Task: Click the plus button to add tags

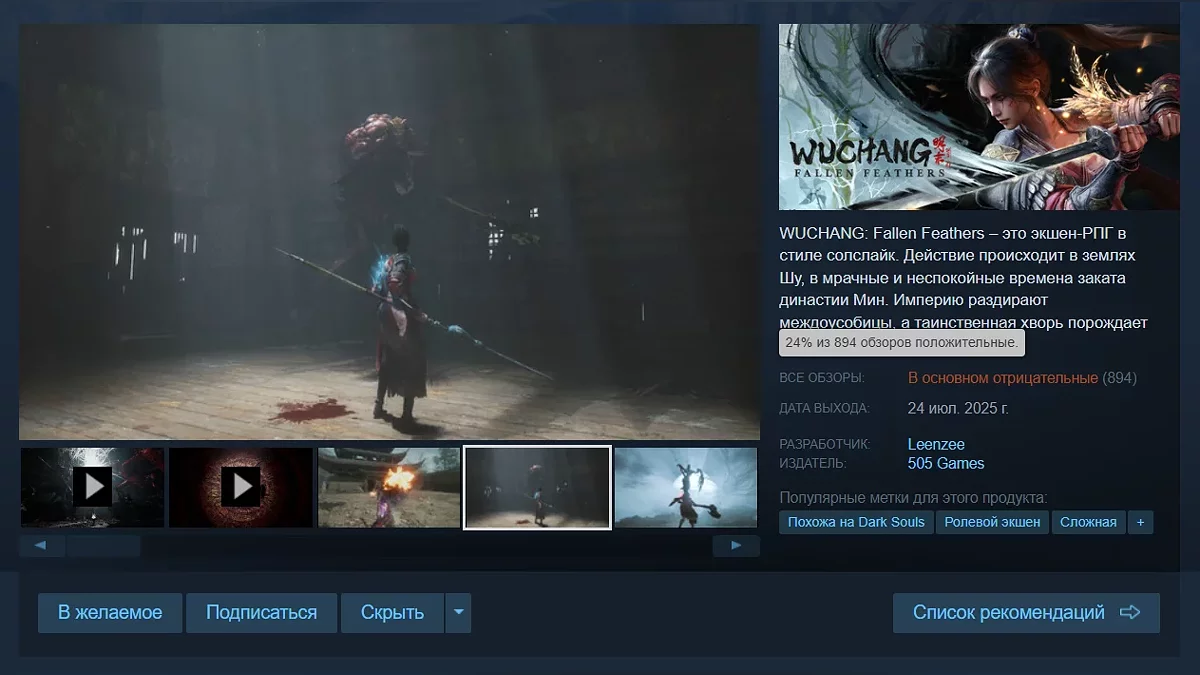Action: pos(1140,522)
